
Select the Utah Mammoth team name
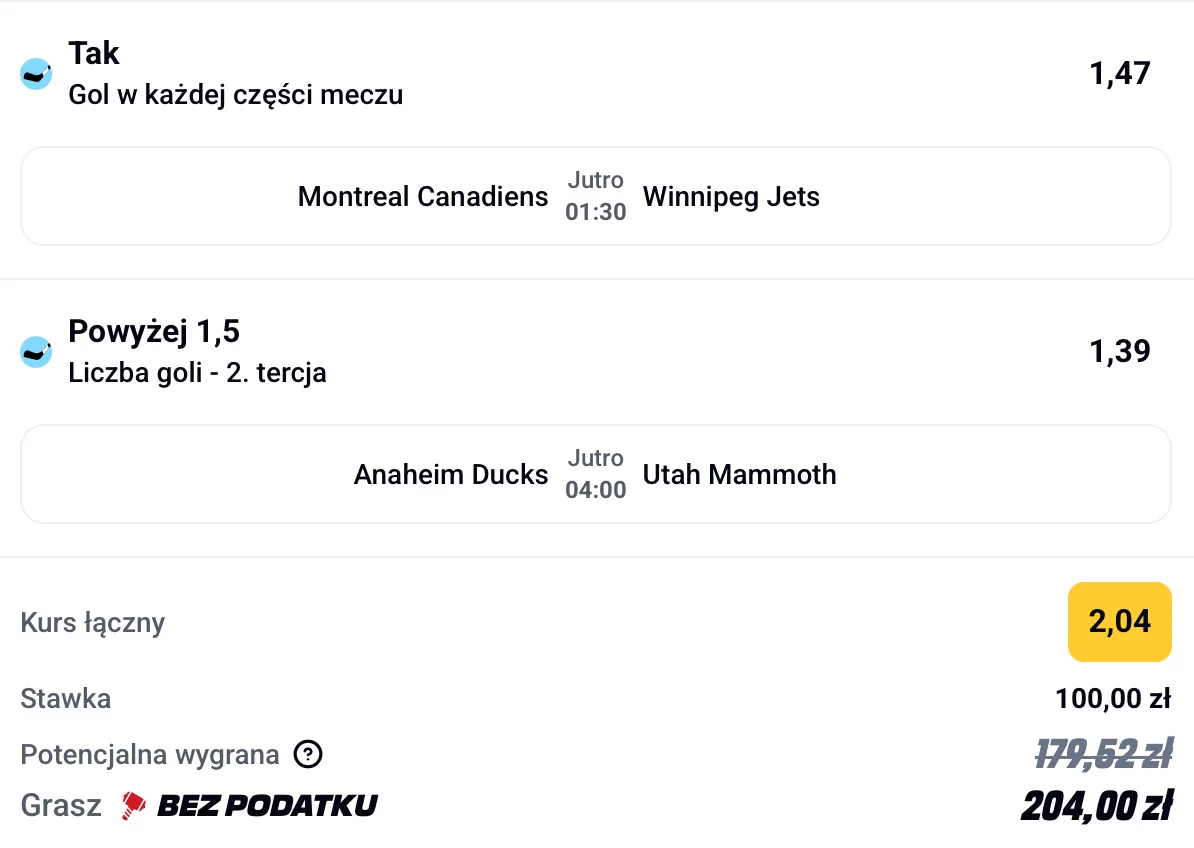pyautogui.click(x=738, y=475)
